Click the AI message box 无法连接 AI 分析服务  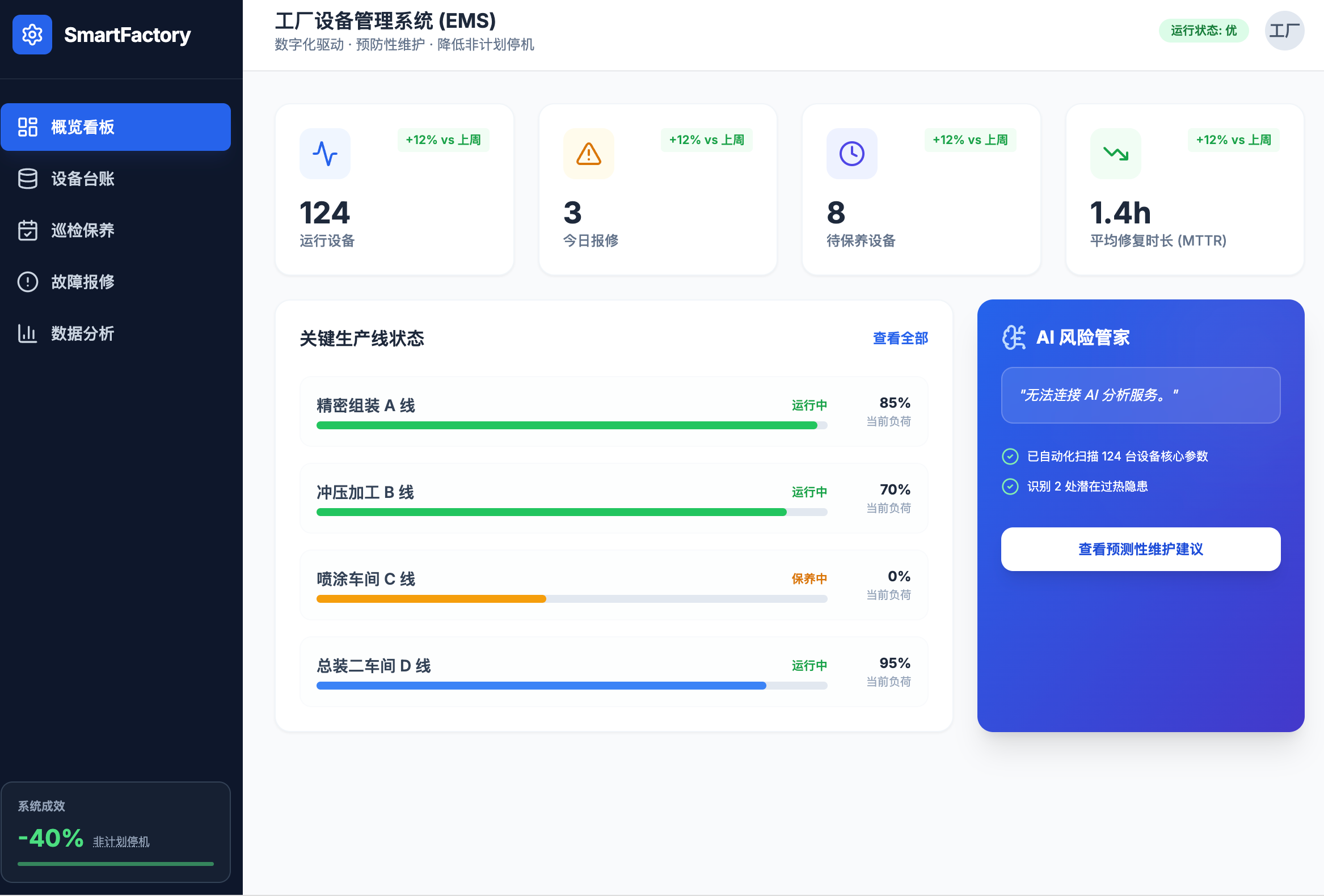[x=1141, y=395]
